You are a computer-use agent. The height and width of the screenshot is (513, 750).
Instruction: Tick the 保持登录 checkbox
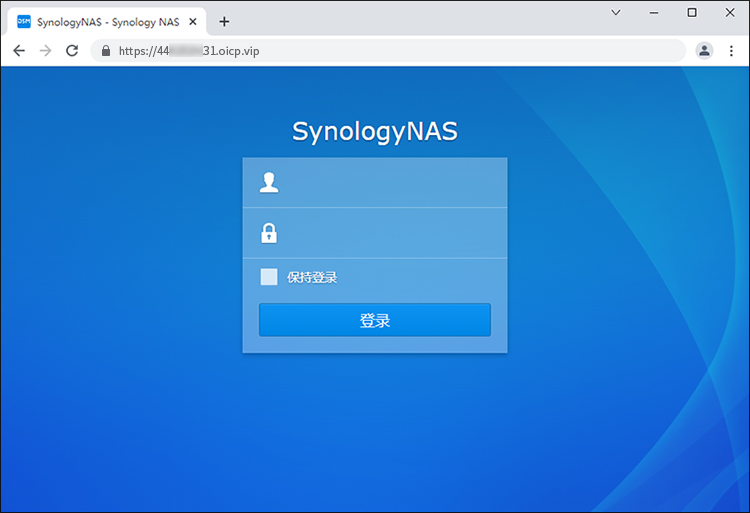tap(269, 277)
